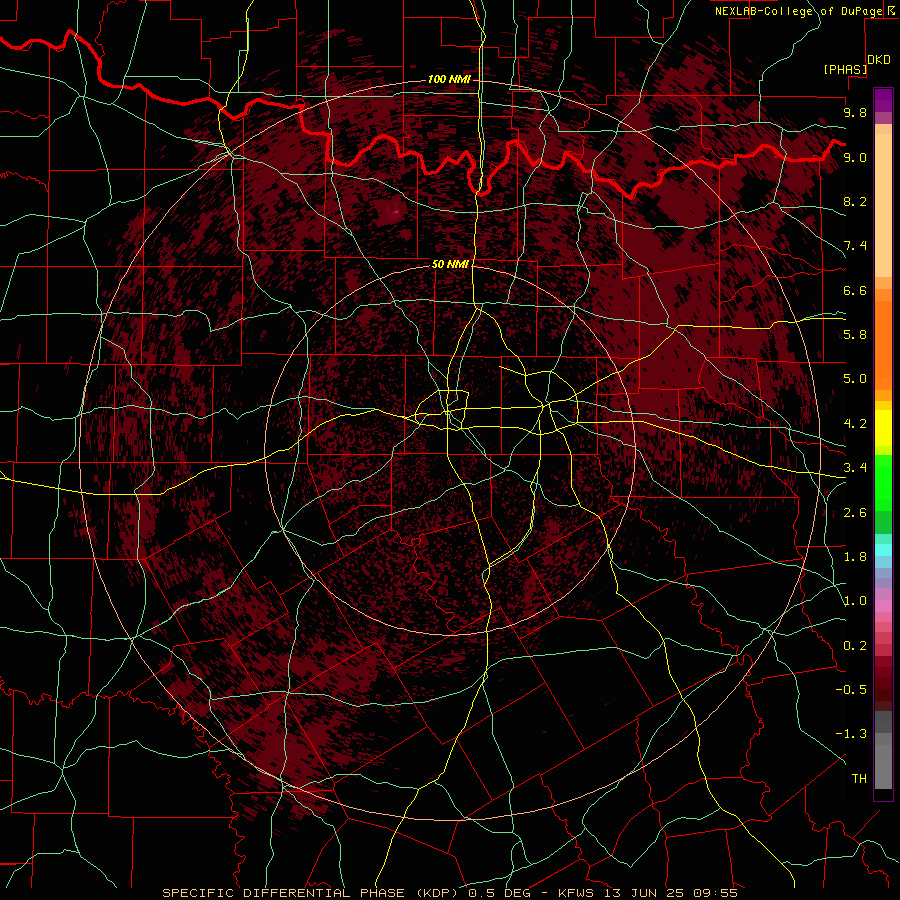
Task: Select the -0.5 value on the color scale
Action: [x=851, y=690]
